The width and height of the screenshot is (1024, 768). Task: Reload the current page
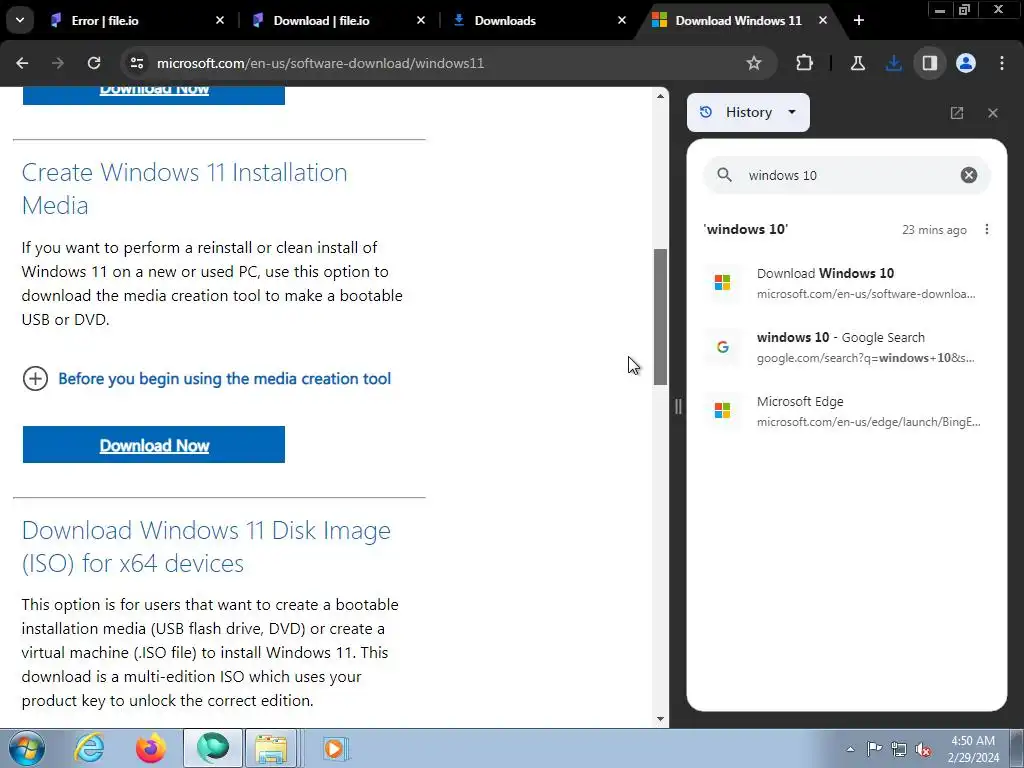pos(94,63)
